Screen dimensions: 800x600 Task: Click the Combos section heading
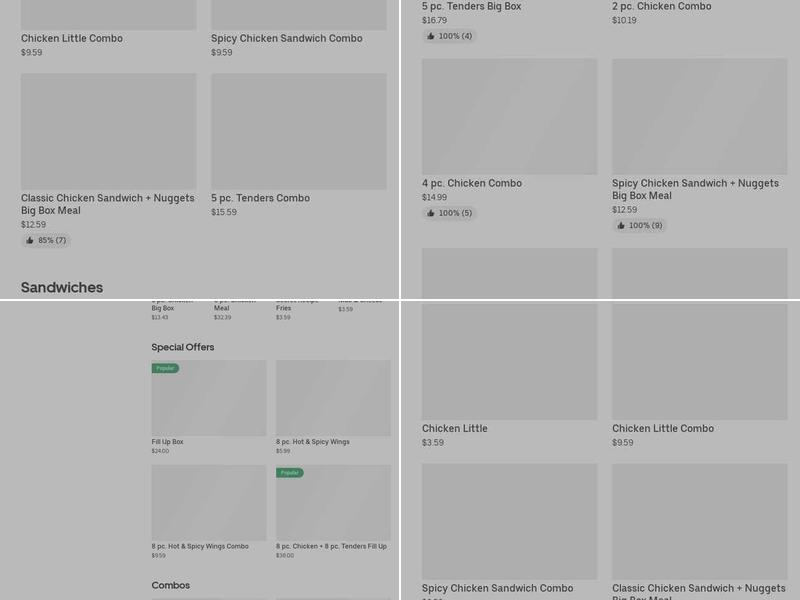point(171,585)
